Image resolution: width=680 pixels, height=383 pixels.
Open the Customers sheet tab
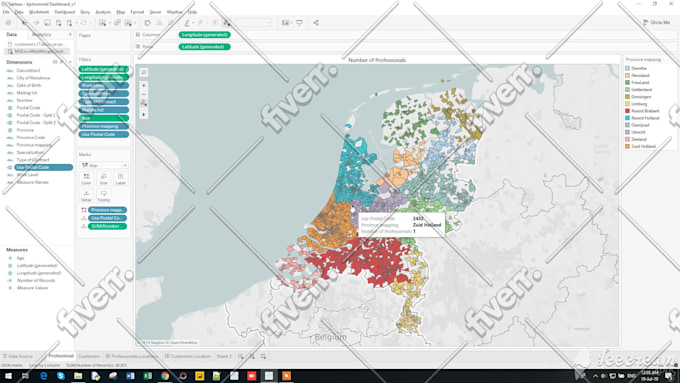click(x=89, y=356)
